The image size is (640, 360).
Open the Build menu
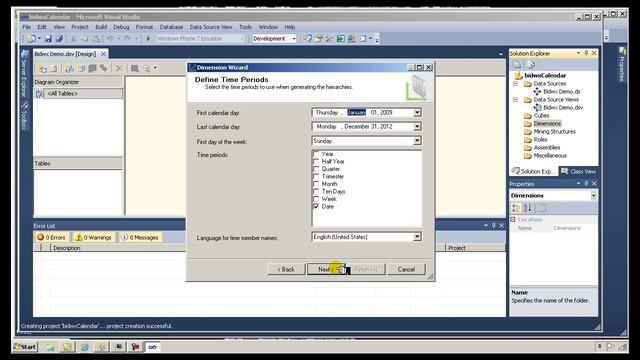[101, 27]
